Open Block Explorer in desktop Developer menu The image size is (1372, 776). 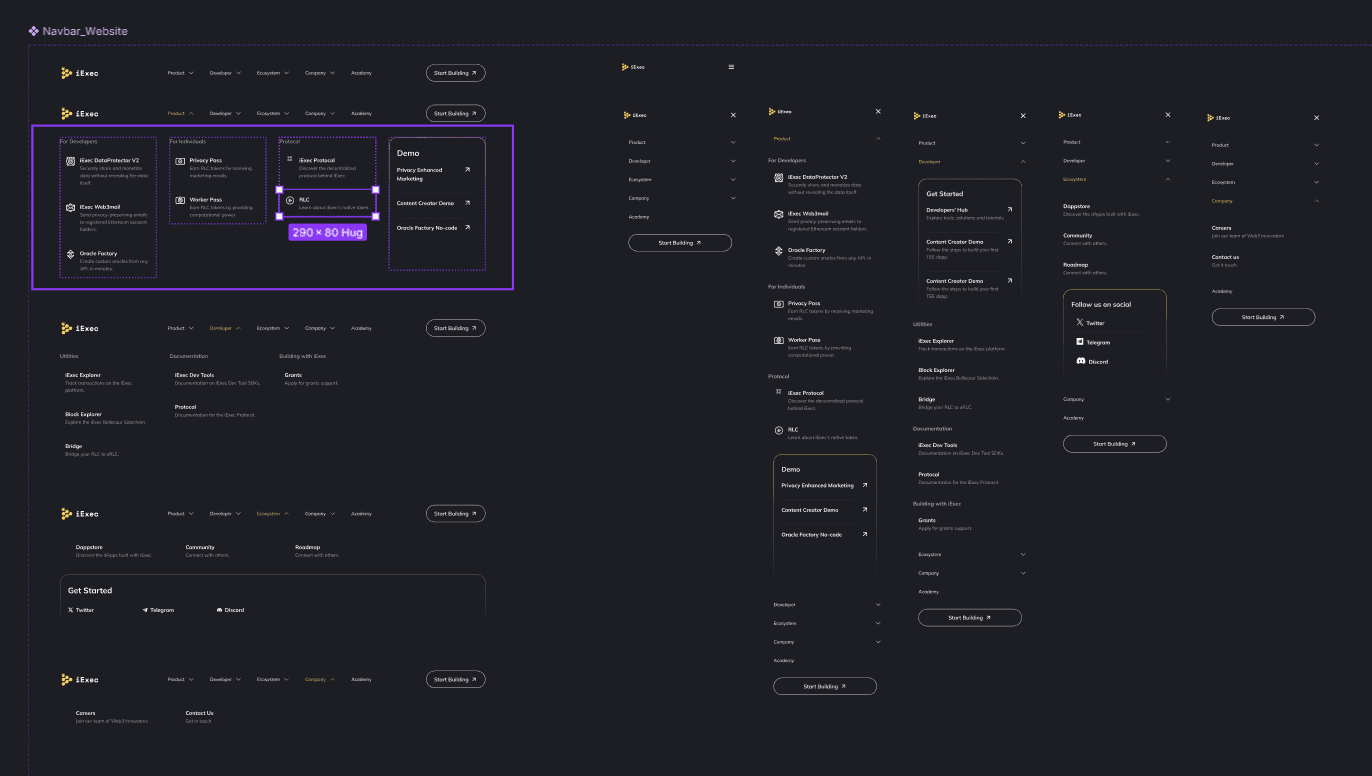[83, 414]
